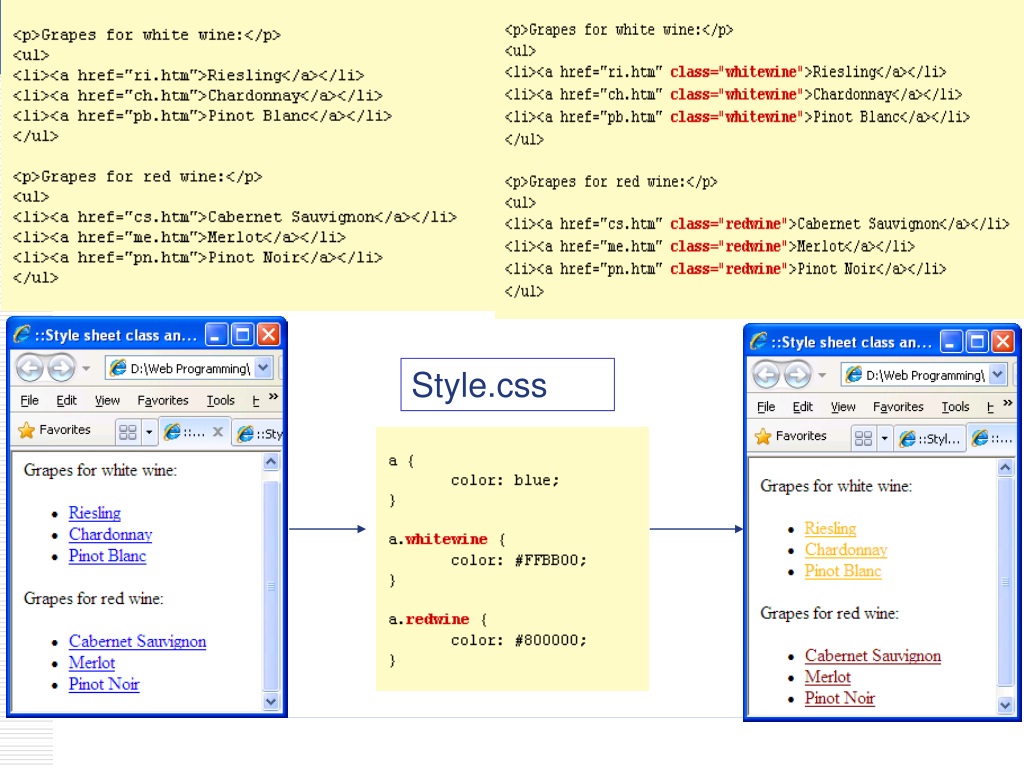
Task: Click IE logo in left window title bar
Action: point(22,334)
